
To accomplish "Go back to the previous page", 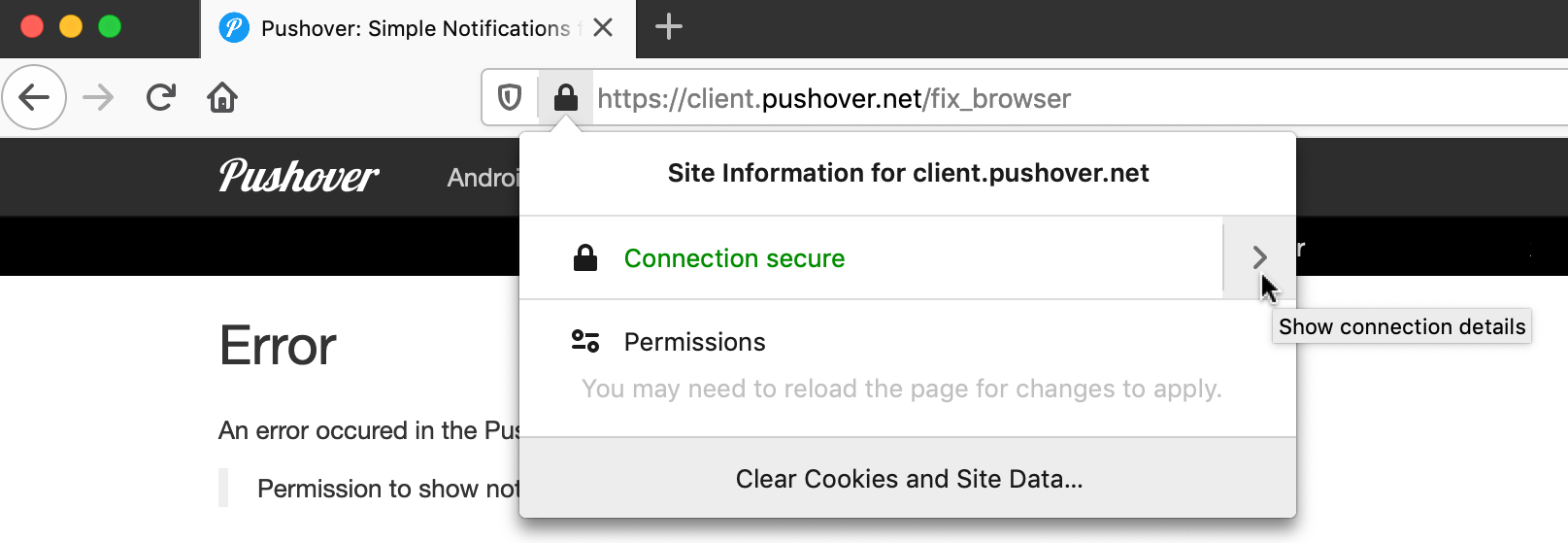I will coord(34,97).
